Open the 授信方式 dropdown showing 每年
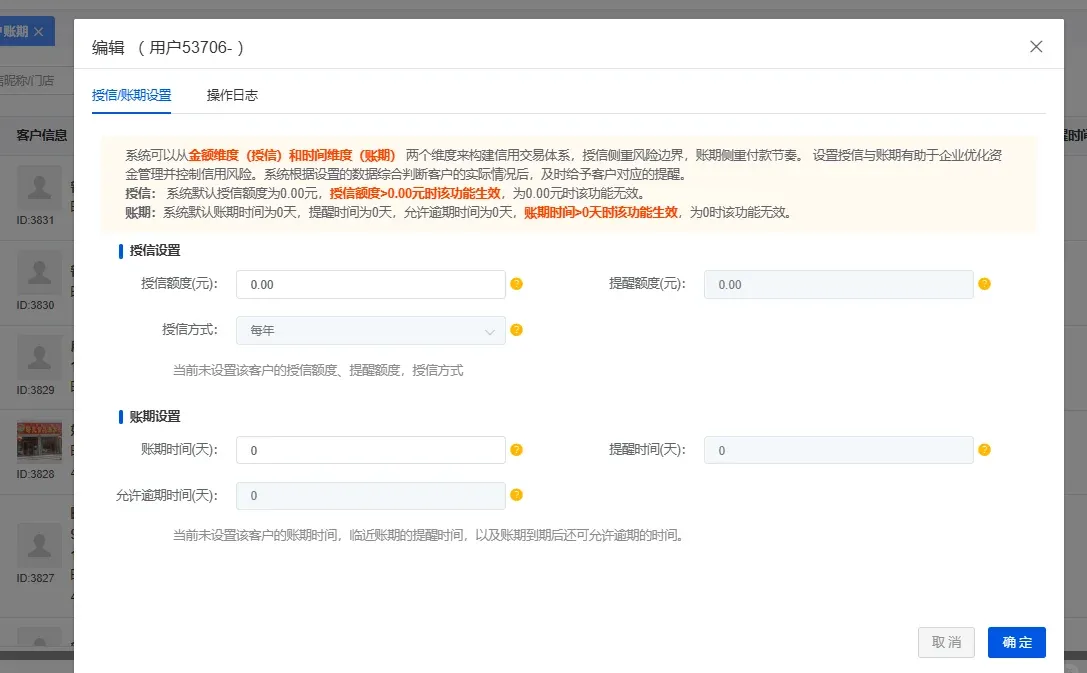The height and width of the screenshot is (673, 1087). tap(370, 330)
